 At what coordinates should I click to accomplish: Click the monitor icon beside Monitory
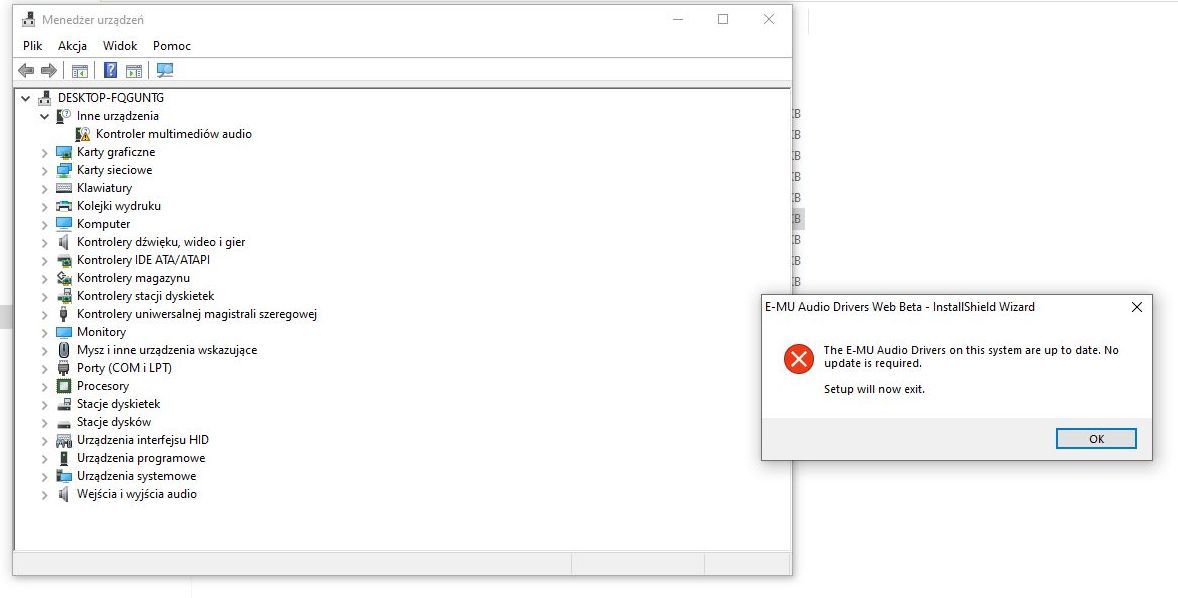pyautogui.click(x=62, y=331)
